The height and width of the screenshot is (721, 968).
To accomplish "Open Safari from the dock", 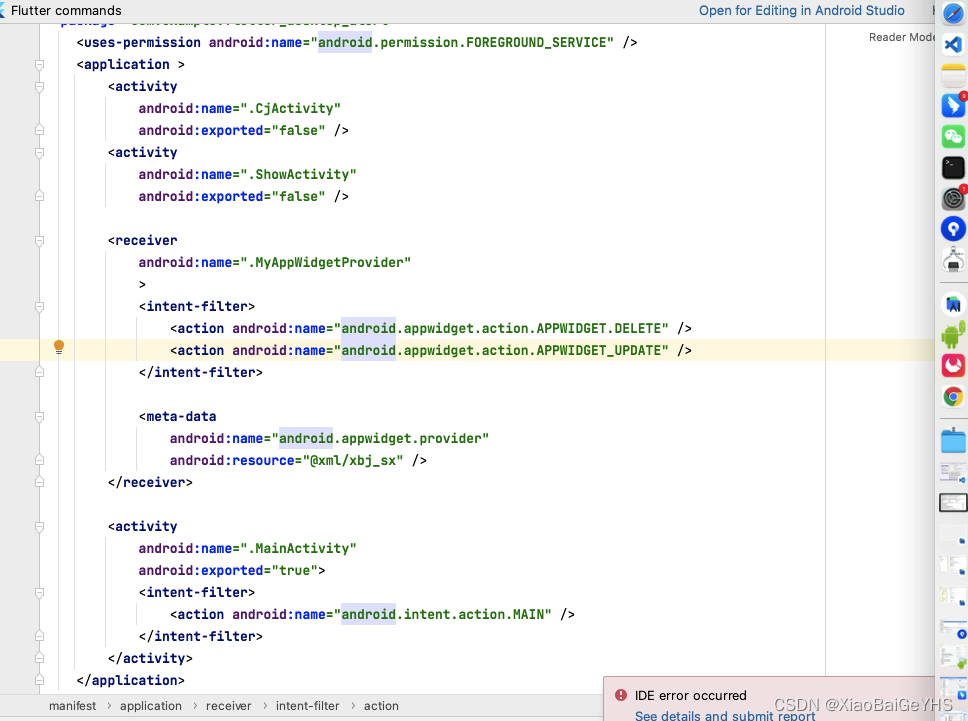I will pos(953,13).
